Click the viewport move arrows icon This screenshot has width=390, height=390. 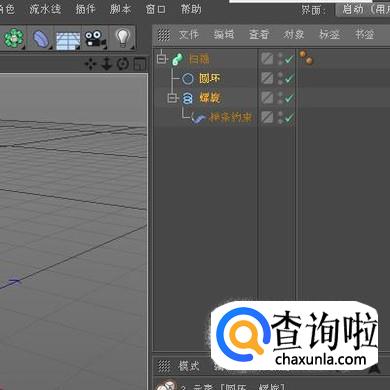point(90,64)
